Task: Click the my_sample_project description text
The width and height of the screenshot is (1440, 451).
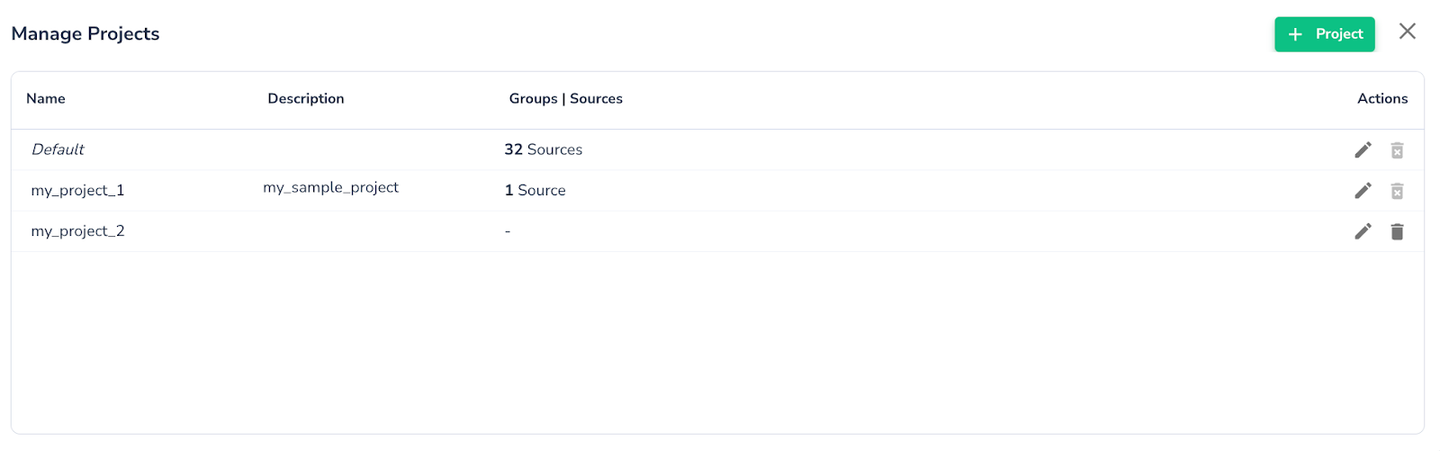Action: (x=331, y=188)
